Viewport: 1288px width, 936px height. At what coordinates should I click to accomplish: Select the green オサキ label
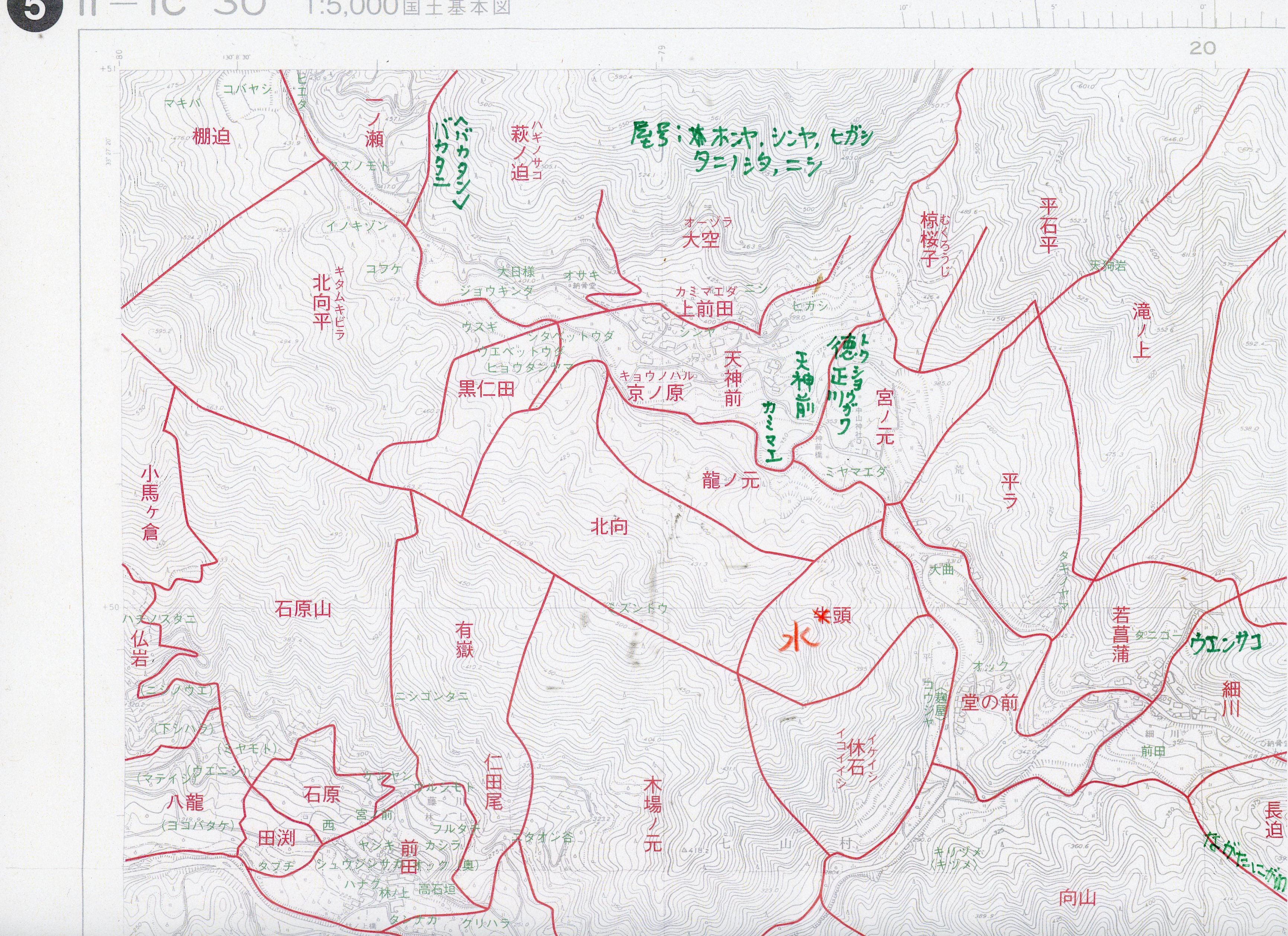point(580,275)
